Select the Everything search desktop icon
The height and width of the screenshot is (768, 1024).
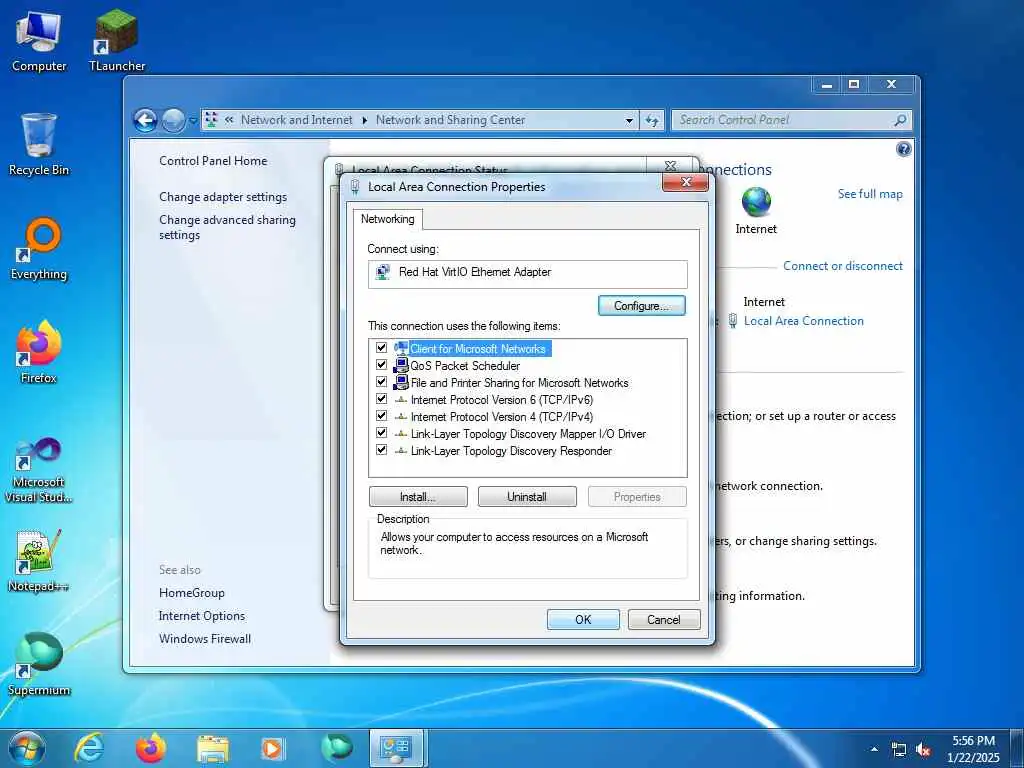39,249
